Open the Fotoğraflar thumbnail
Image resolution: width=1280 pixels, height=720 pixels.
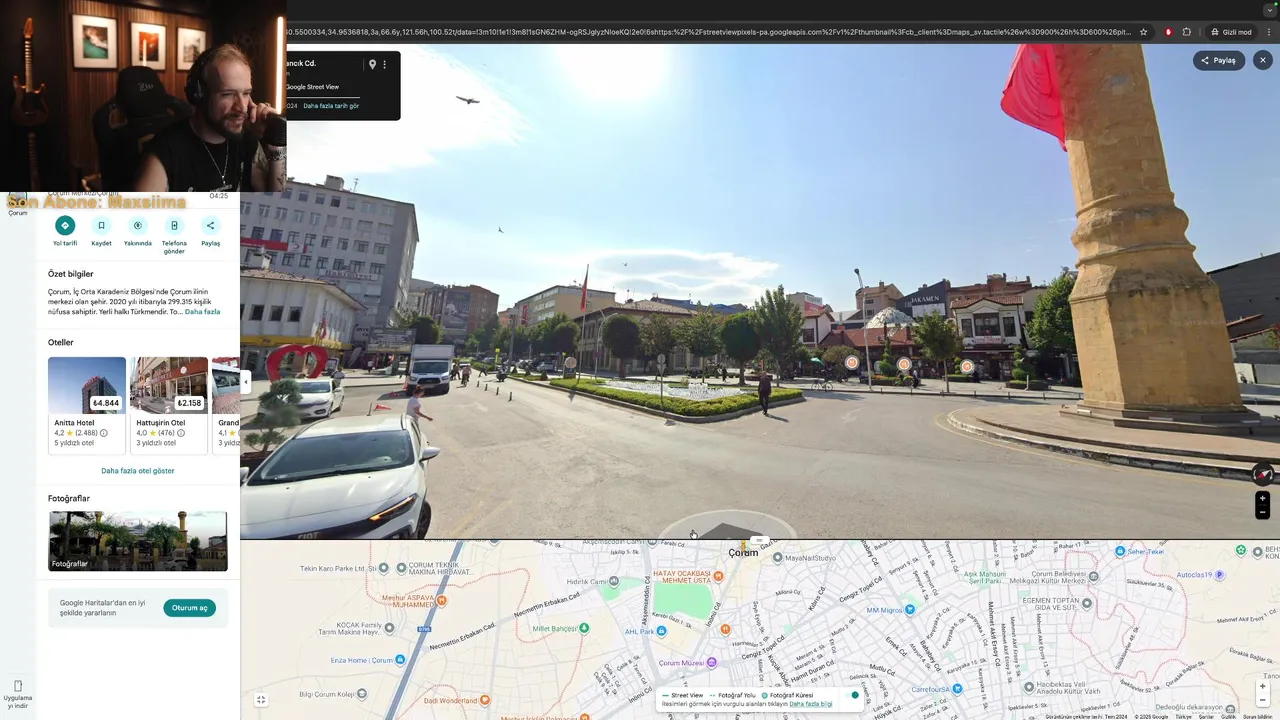coord(138,541)
